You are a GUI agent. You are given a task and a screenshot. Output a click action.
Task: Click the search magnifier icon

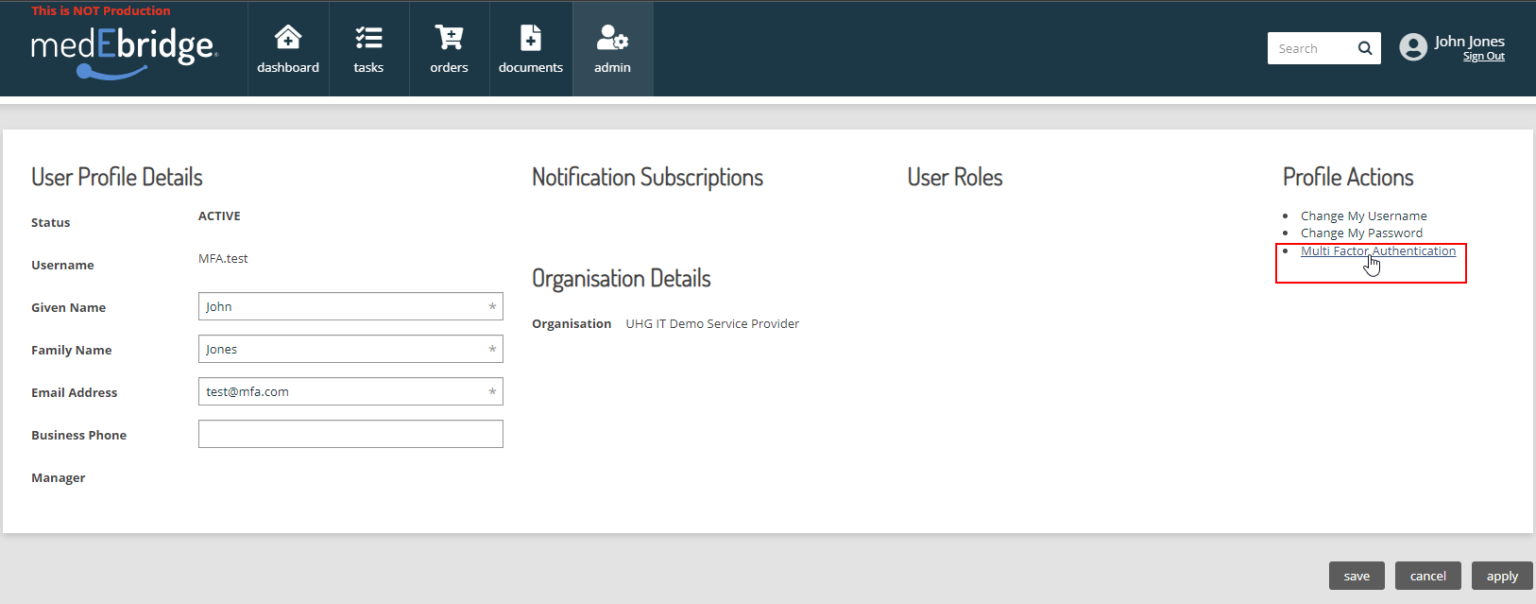[1364, 47]
